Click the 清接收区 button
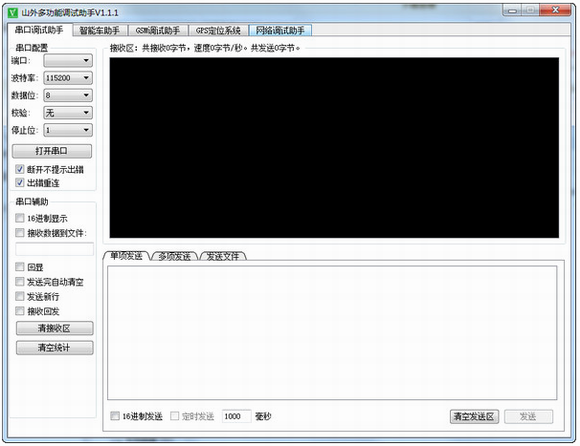Viewport: 580px width, 446px height. (54, 328)
